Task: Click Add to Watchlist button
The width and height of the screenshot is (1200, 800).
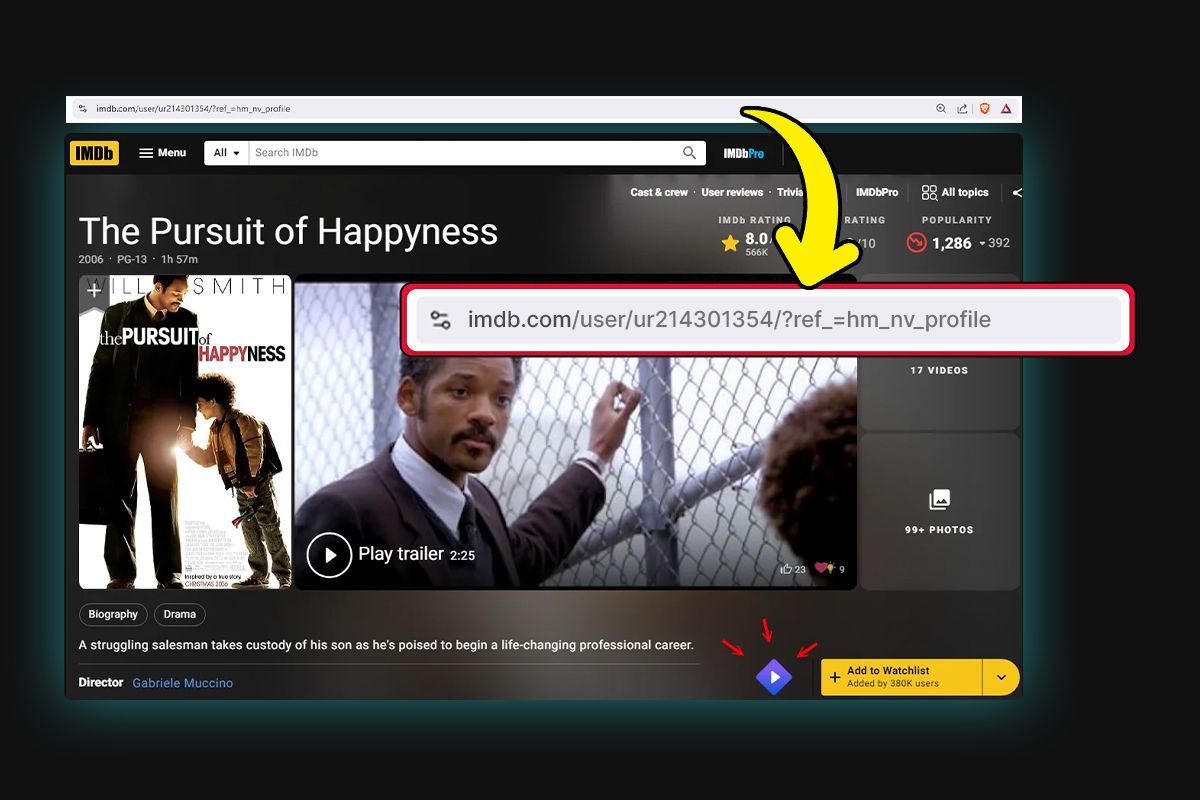Action: [x=902, y=677]
